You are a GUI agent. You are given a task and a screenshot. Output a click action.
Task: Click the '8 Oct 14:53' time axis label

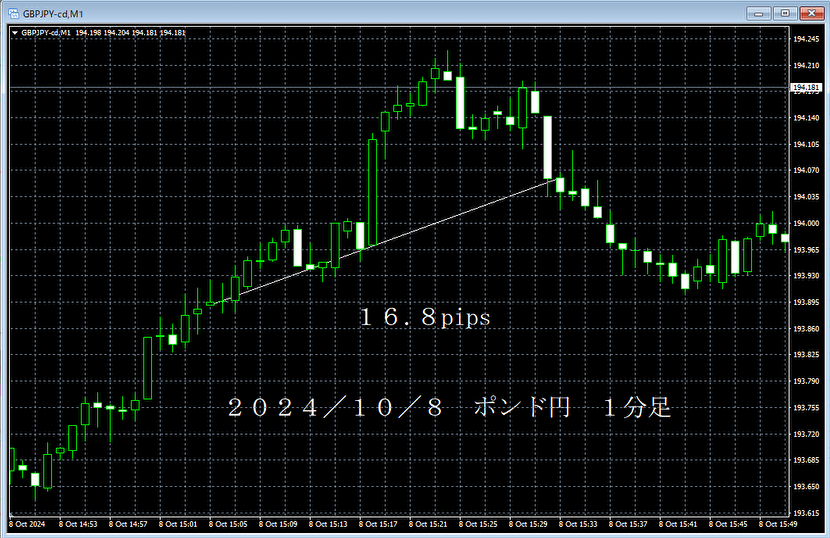click(x=78, y=524)
